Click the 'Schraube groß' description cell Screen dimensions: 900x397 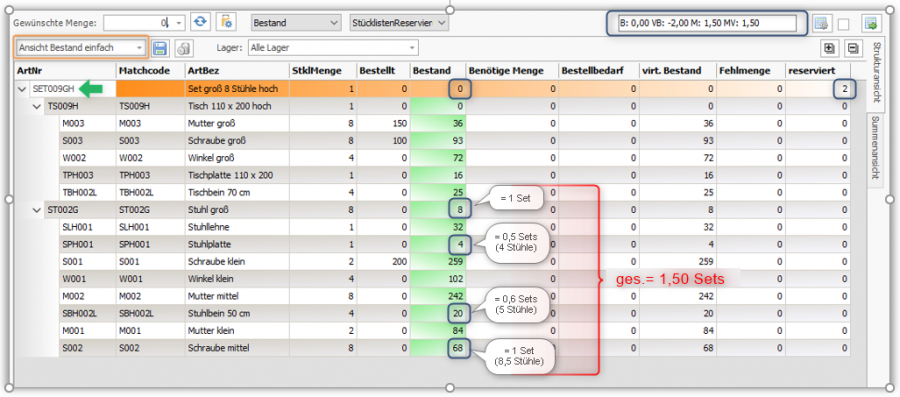click(x=237, y=141)
